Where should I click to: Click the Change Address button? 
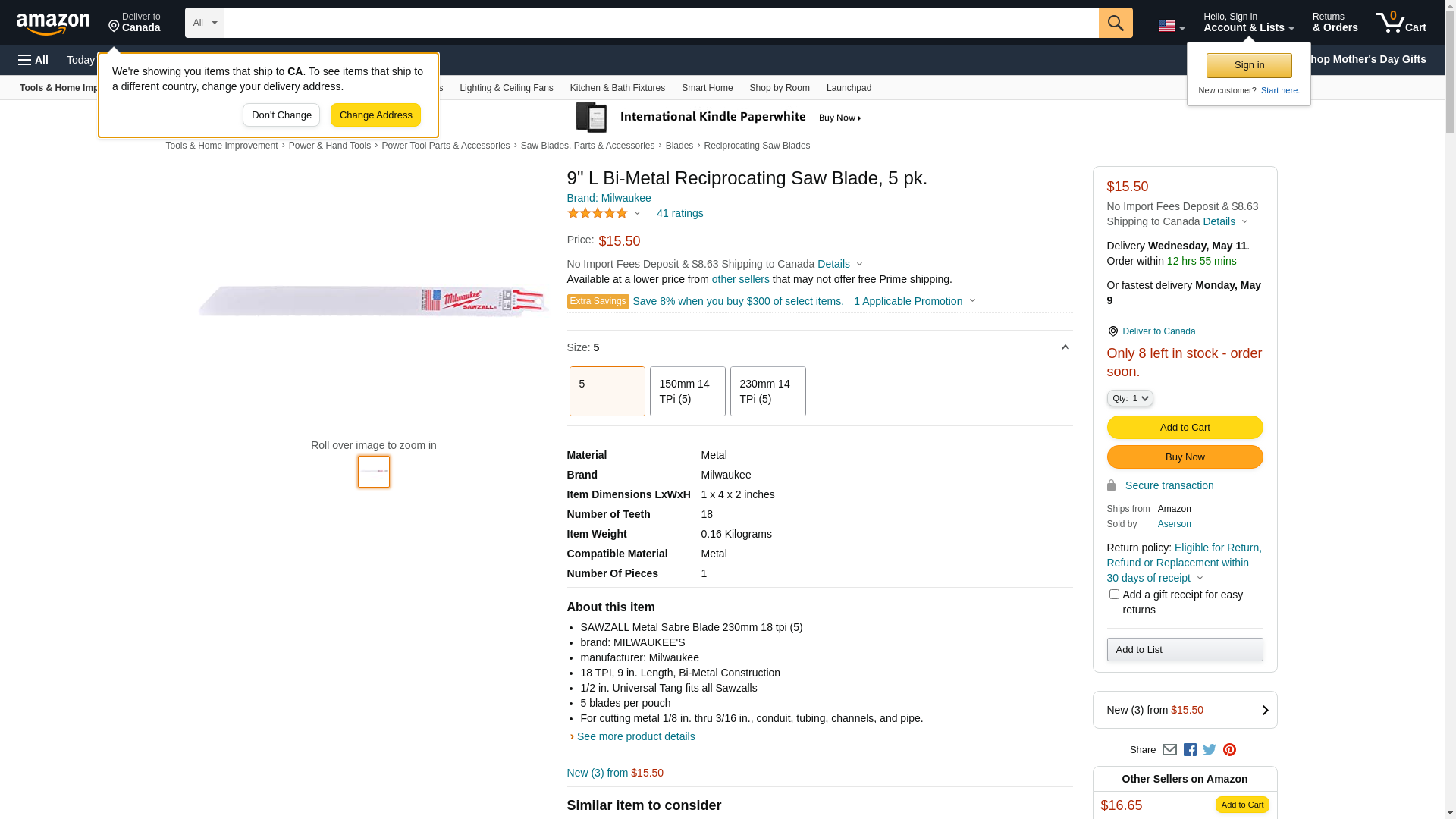pos(375,115)
